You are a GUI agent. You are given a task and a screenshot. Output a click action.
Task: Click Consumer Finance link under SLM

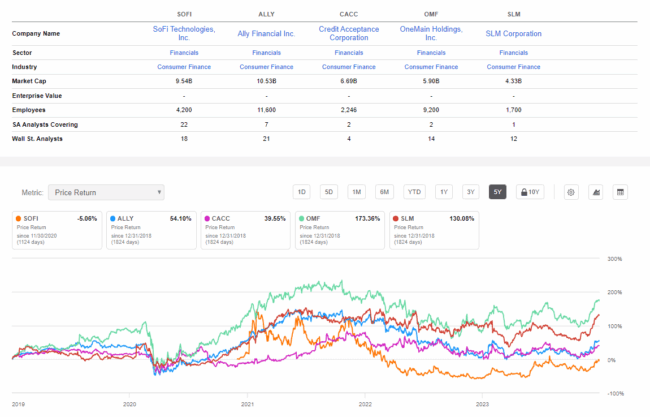click(x=514, y=67)
